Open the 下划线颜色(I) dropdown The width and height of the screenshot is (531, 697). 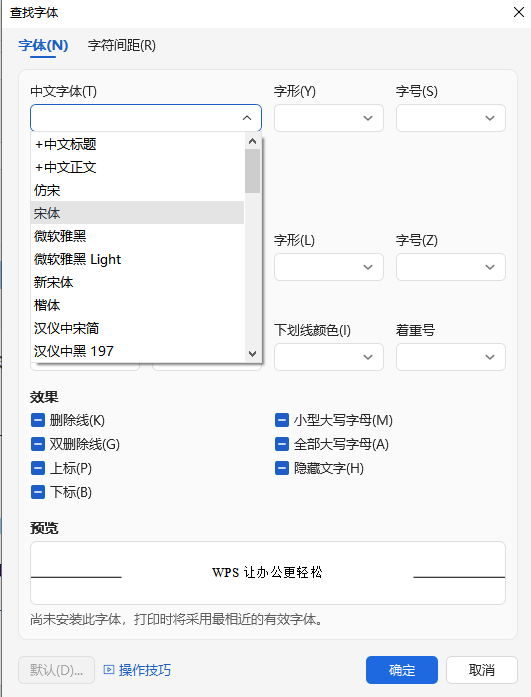[x=329, y=357]
